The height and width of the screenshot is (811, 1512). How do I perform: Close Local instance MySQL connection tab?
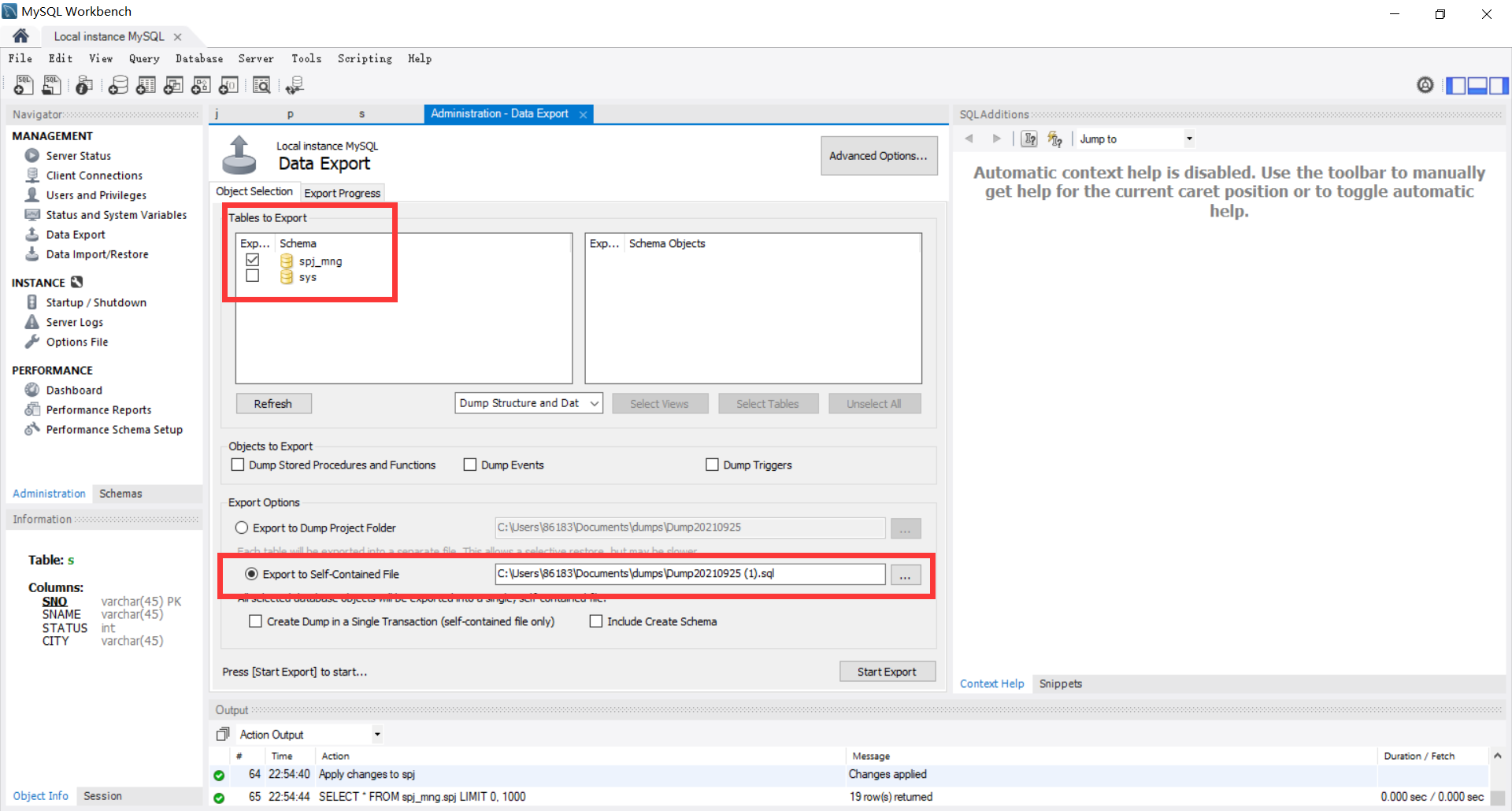point(178,37)
